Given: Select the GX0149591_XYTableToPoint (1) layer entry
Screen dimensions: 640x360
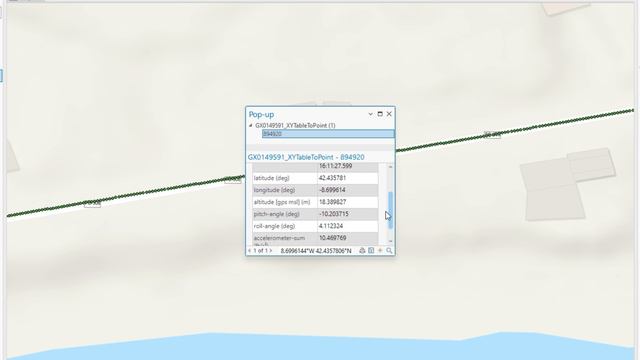Looking at the screenshot, I should pos(295,125).
